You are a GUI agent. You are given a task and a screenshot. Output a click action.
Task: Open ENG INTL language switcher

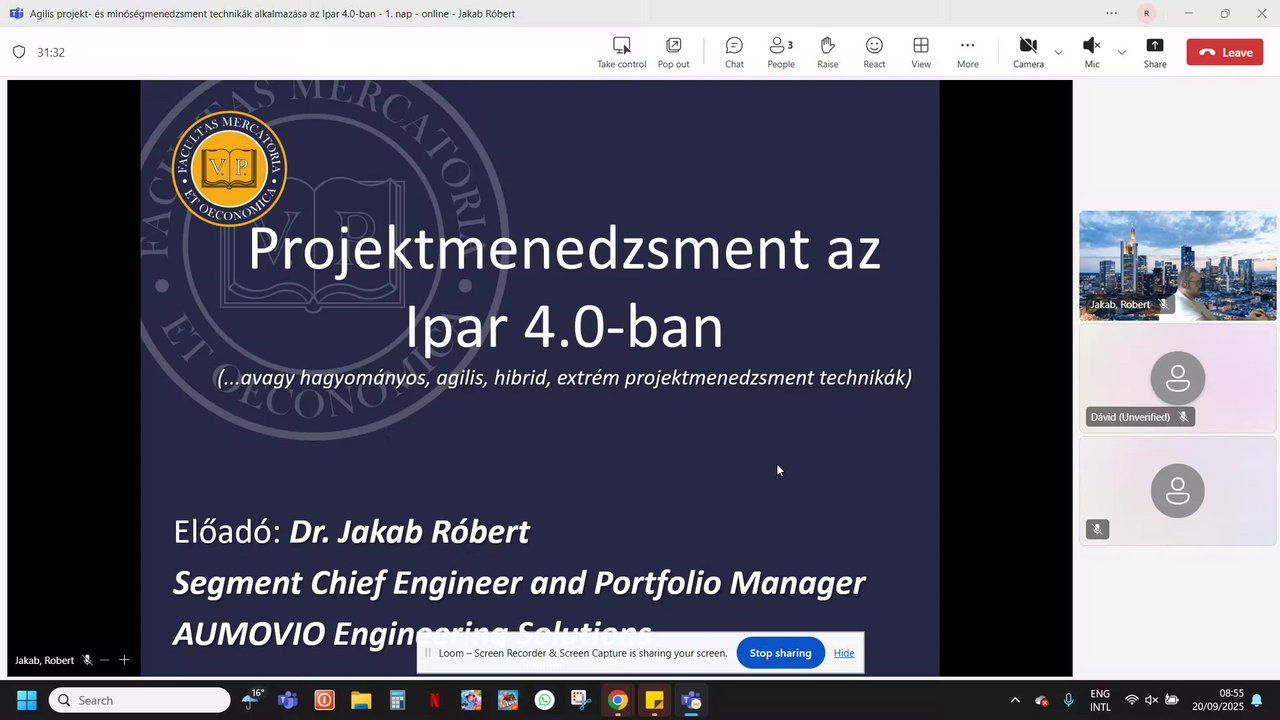(x=1100, y=700)
